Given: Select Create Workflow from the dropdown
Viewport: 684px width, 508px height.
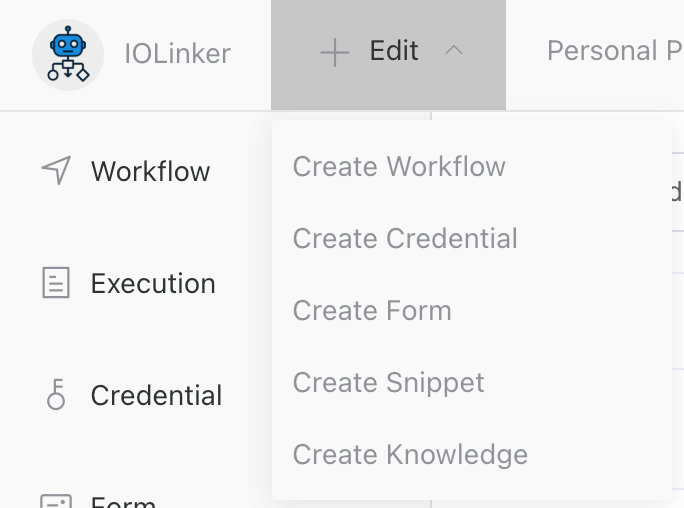Looking at the screenshot, I should (x=399, y=166).
